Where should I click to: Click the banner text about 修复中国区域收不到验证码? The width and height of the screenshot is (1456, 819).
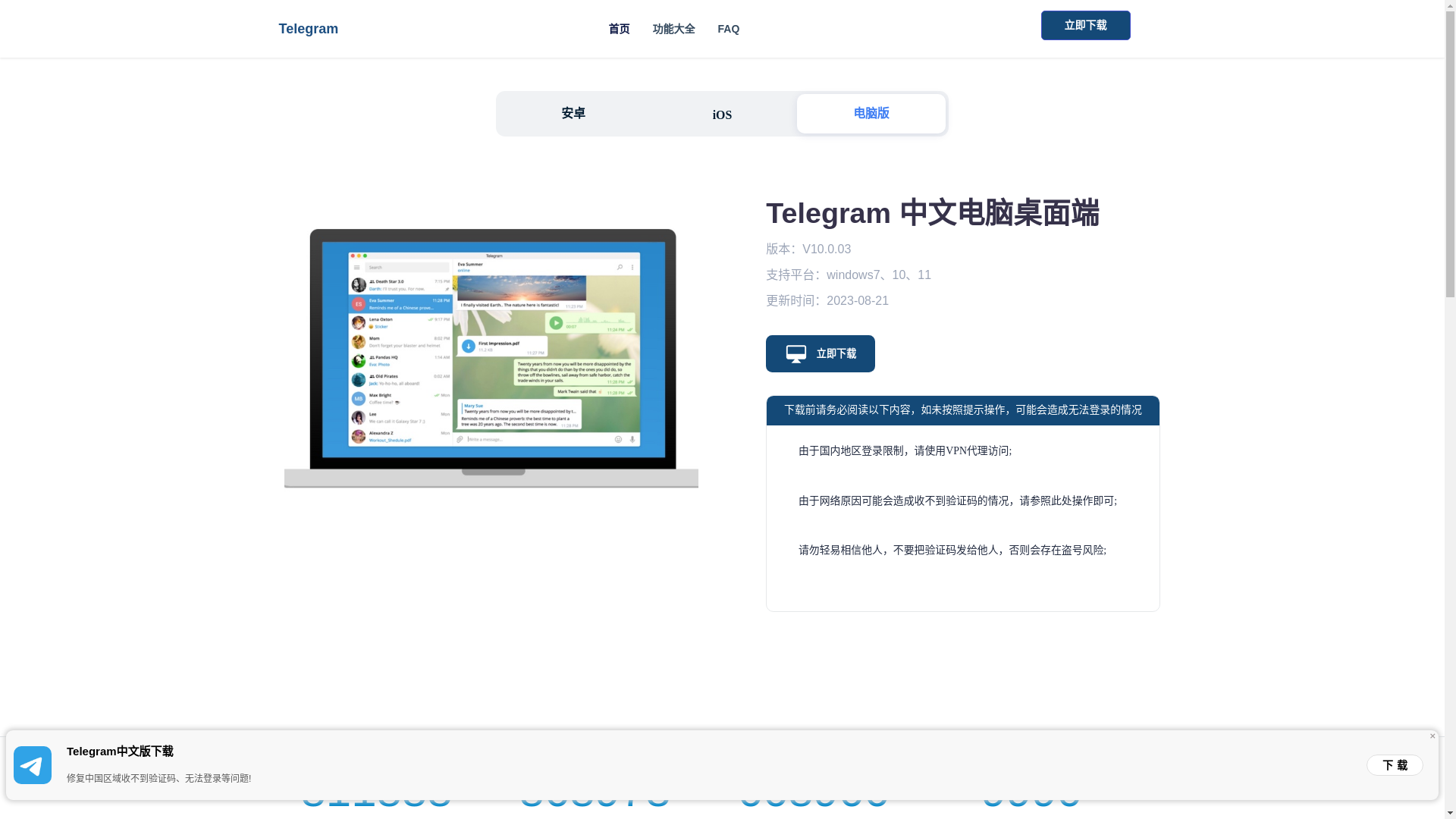point(158,779)
